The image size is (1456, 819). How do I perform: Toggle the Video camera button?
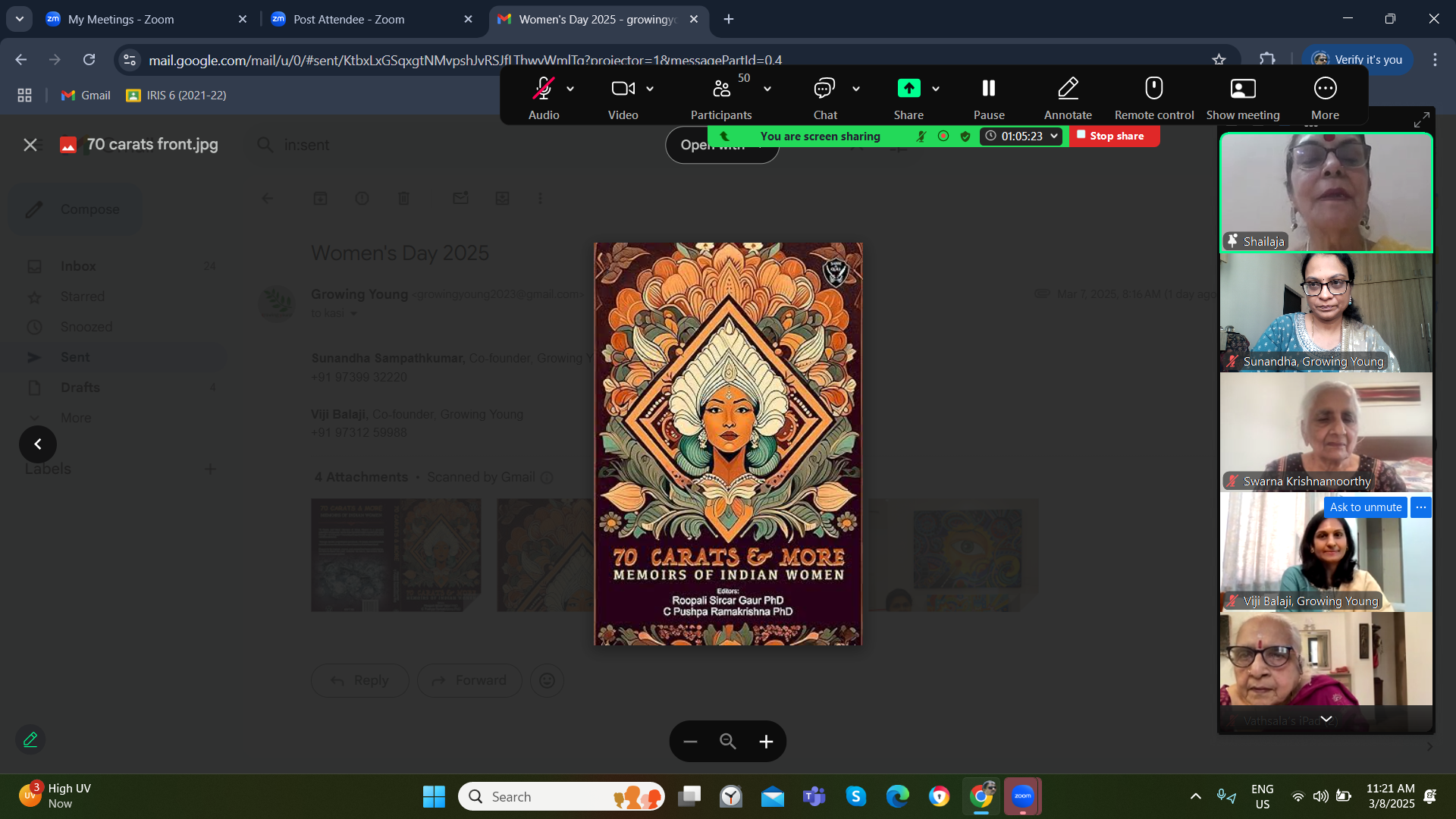click(x=623, y=89)
